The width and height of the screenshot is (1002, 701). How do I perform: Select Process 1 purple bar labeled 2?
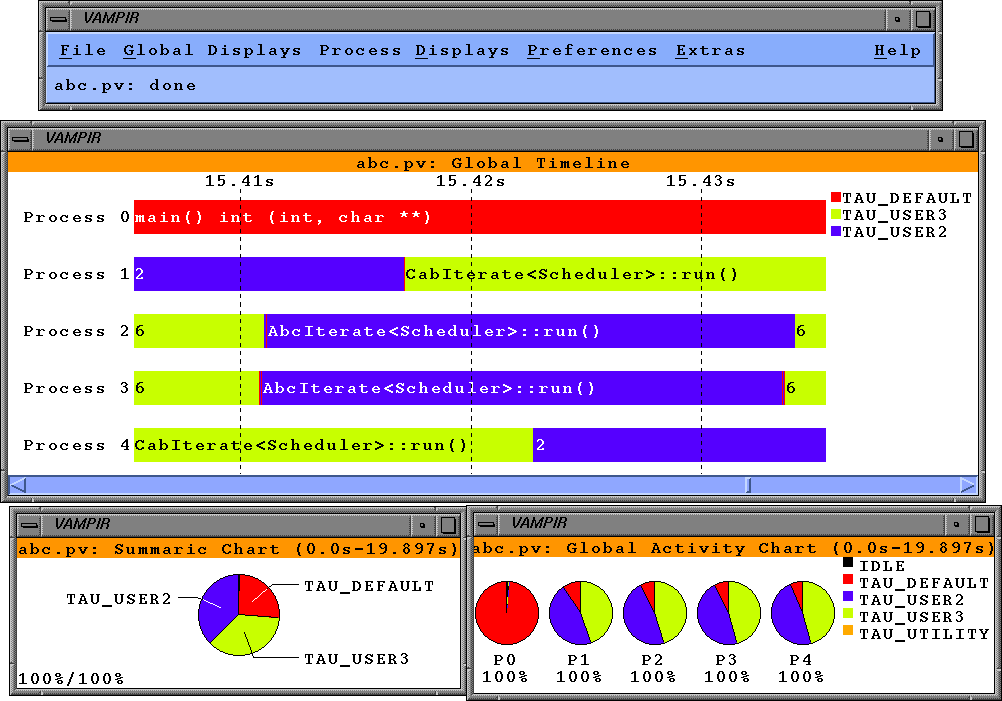click(x=269, y=274)
